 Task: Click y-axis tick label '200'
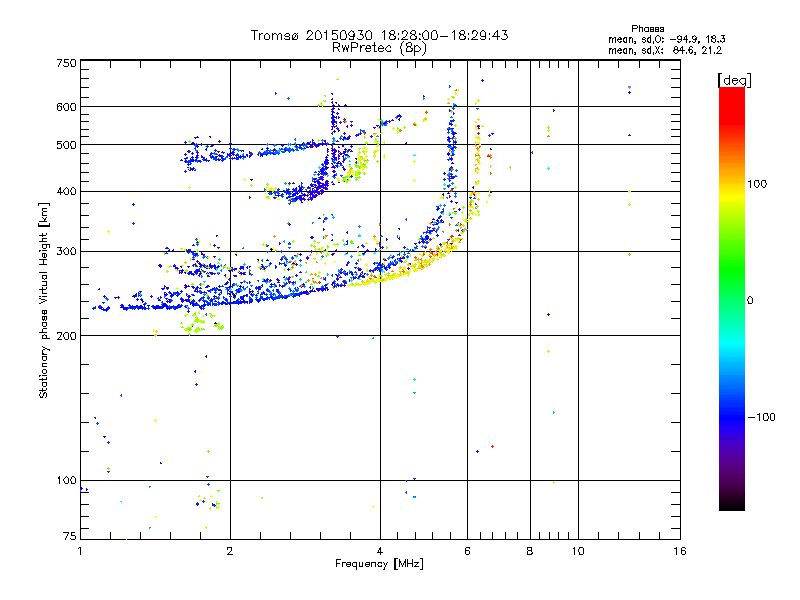coord(66,336)
